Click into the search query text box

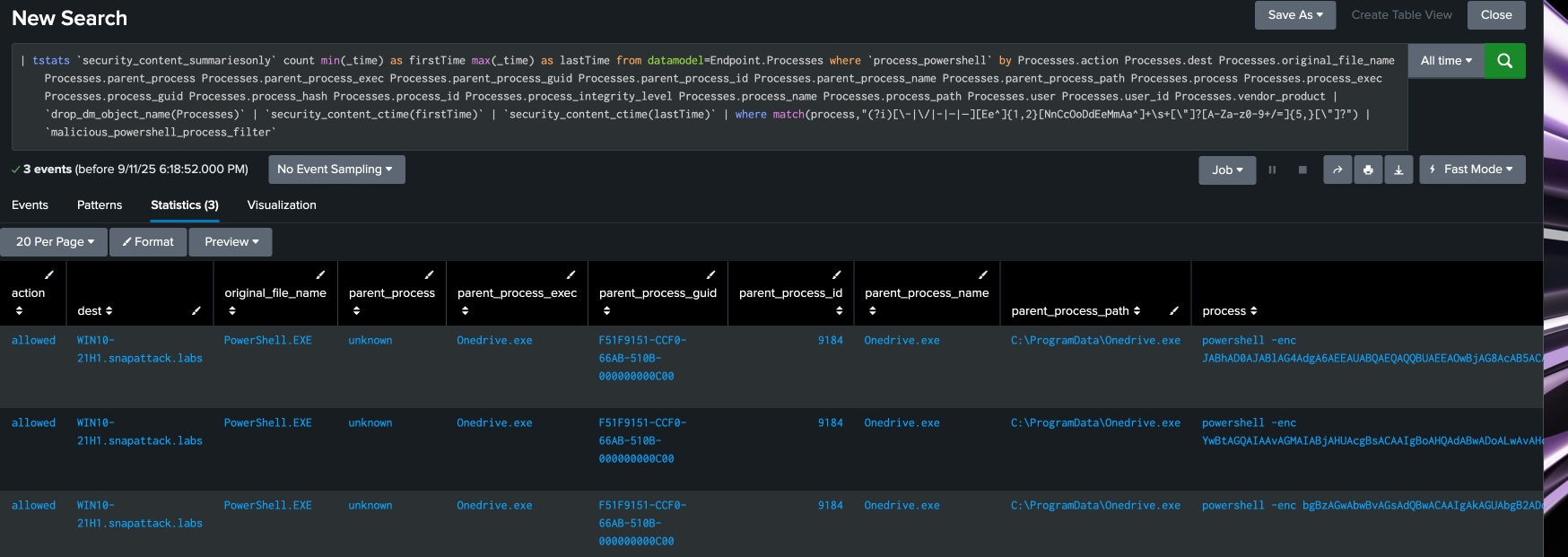point(709,96)
